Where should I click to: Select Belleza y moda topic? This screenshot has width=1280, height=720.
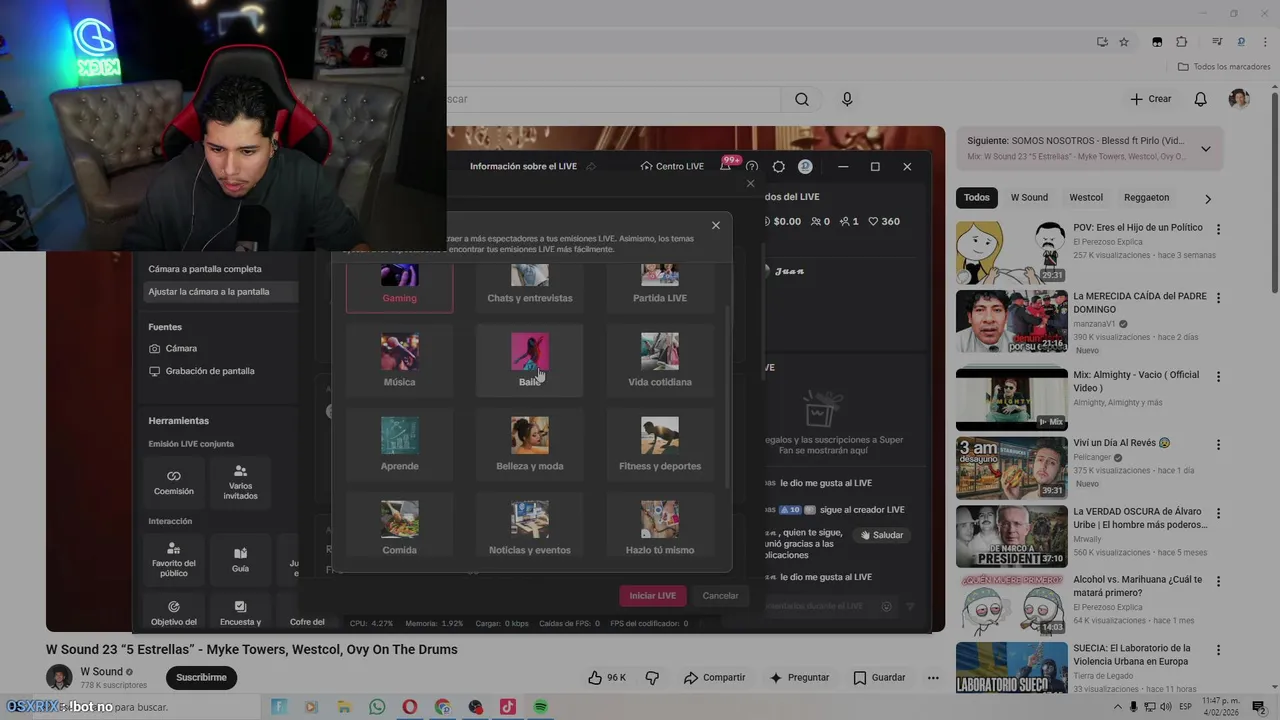tap(529, 444)
